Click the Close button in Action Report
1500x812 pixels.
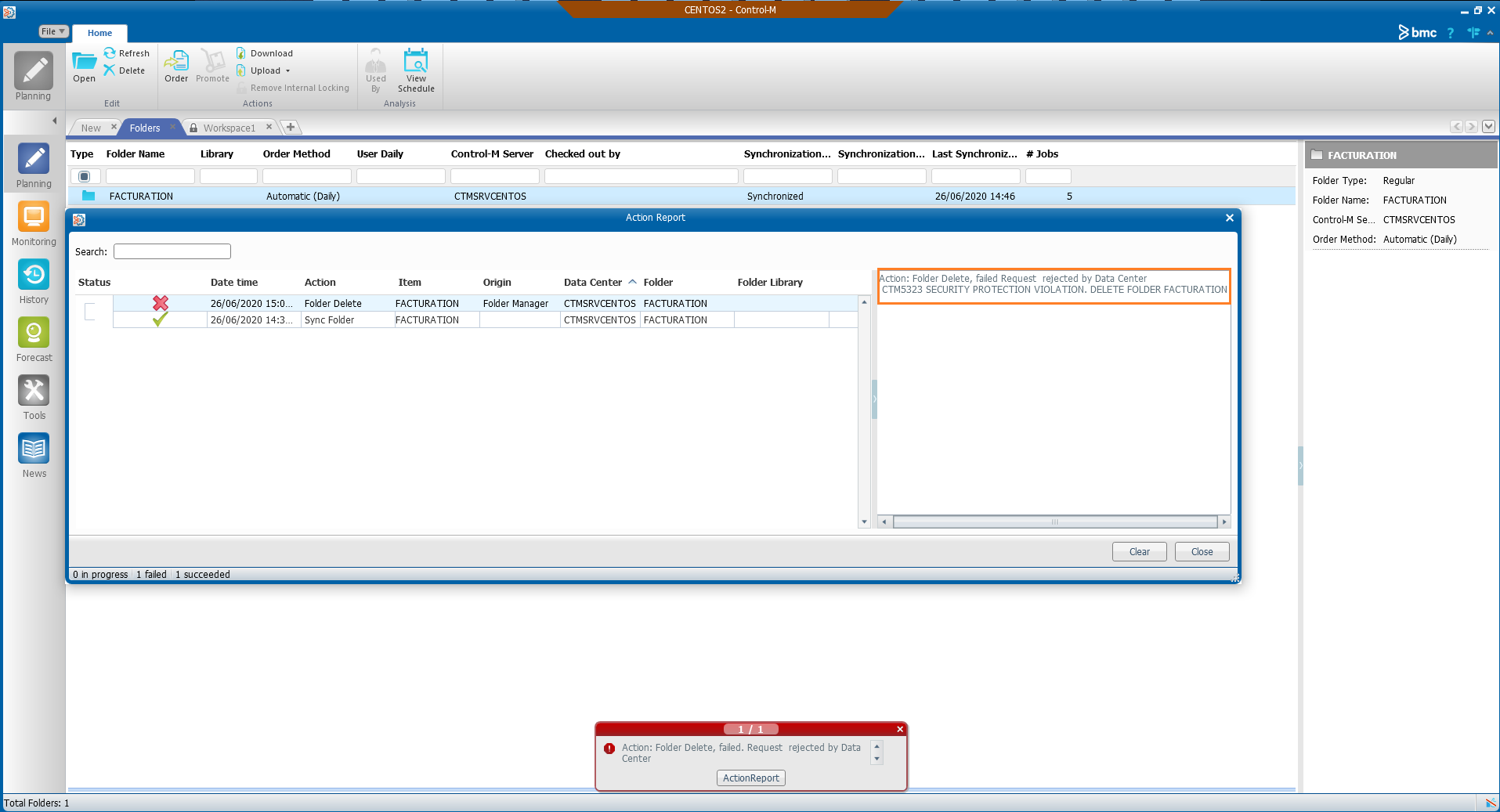[1202, 552]
